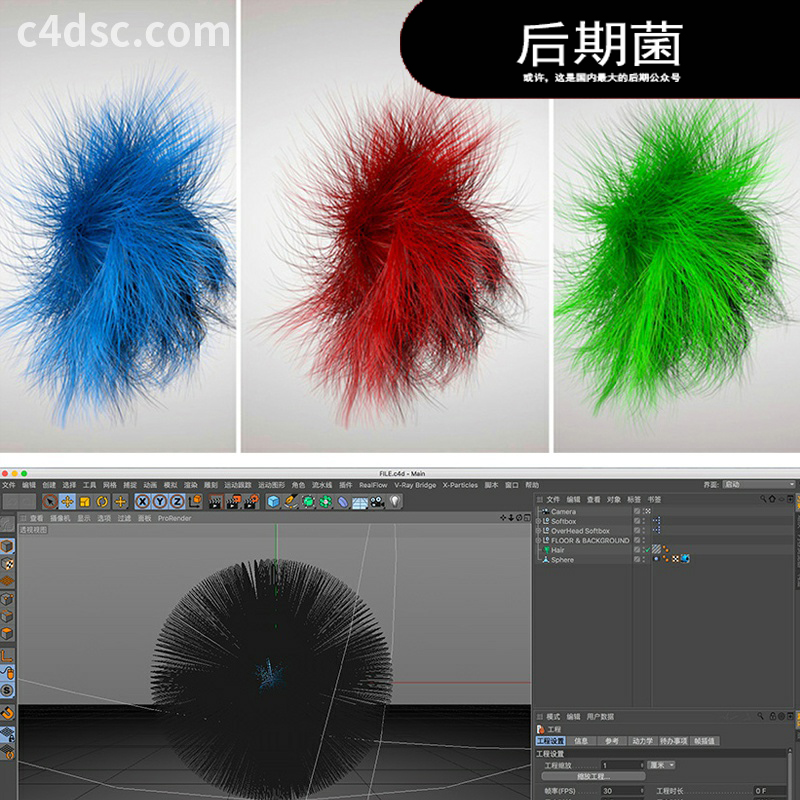The image size is (800, 800).
Task: Click the last-used tool plus icon
Action: tap(120, 502)
